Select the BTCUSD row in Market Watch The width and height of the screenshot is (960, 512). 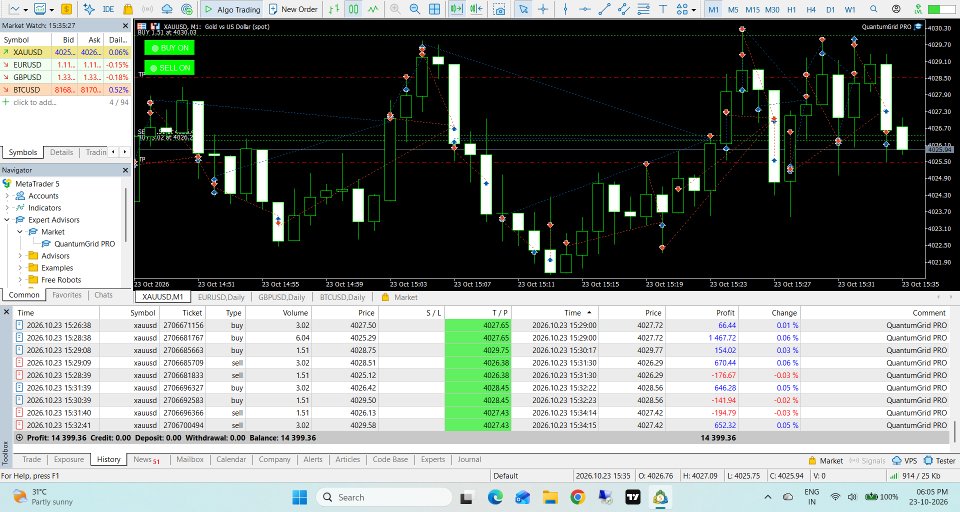coord(65,89)
